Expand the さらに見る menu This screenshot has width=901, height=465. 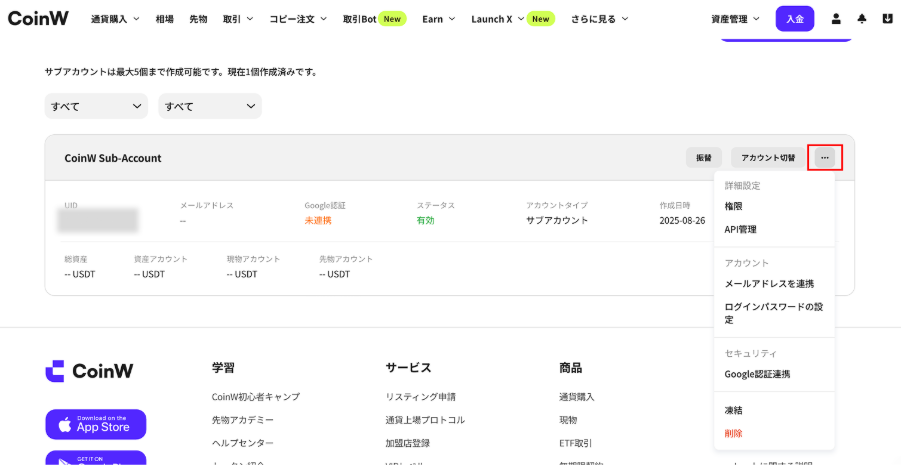599,19
